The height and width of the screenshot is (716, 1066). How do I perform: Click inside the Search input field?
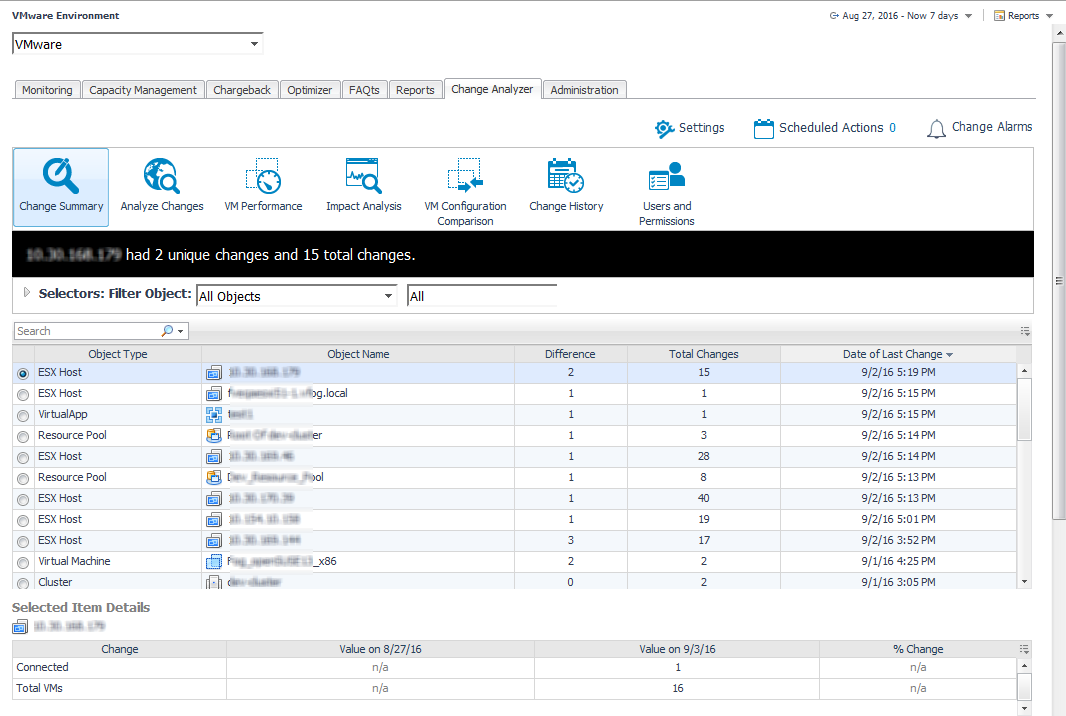85,331
